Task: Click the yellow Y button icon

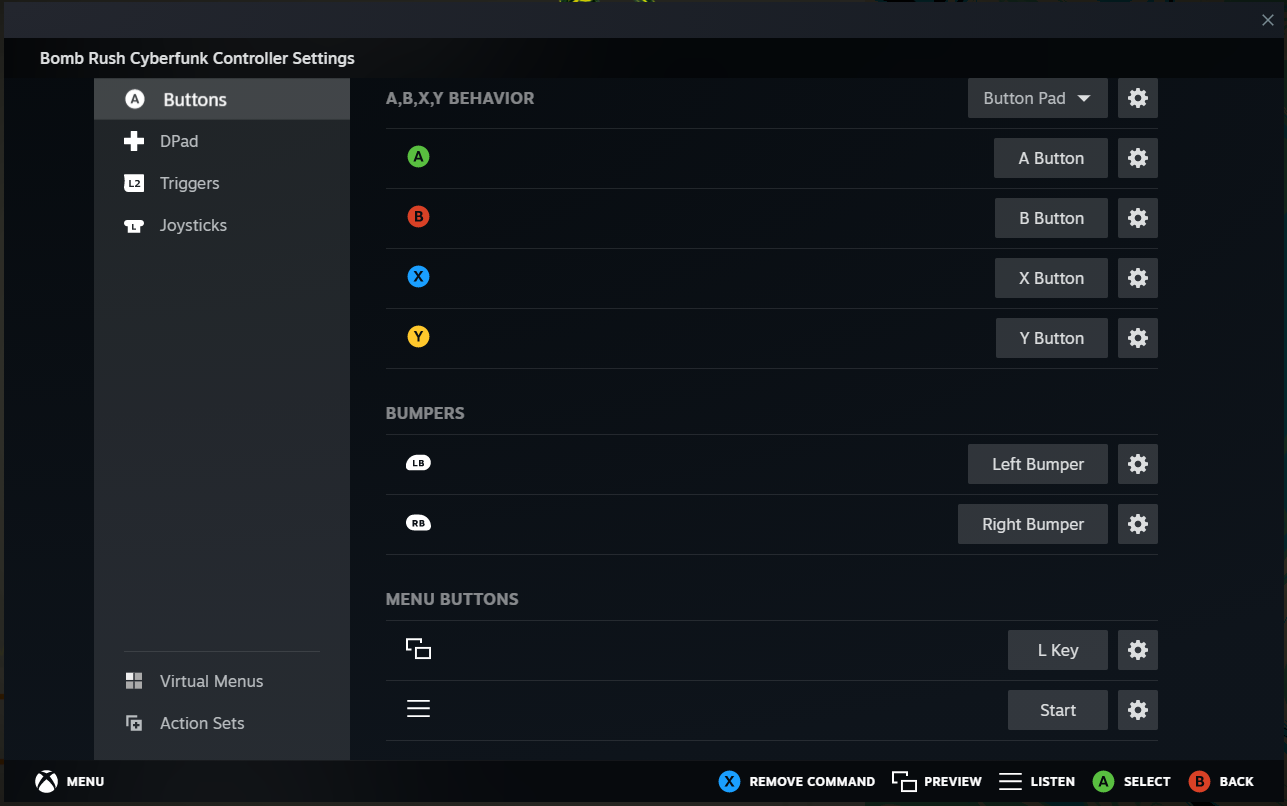Action: coord(418,337)
